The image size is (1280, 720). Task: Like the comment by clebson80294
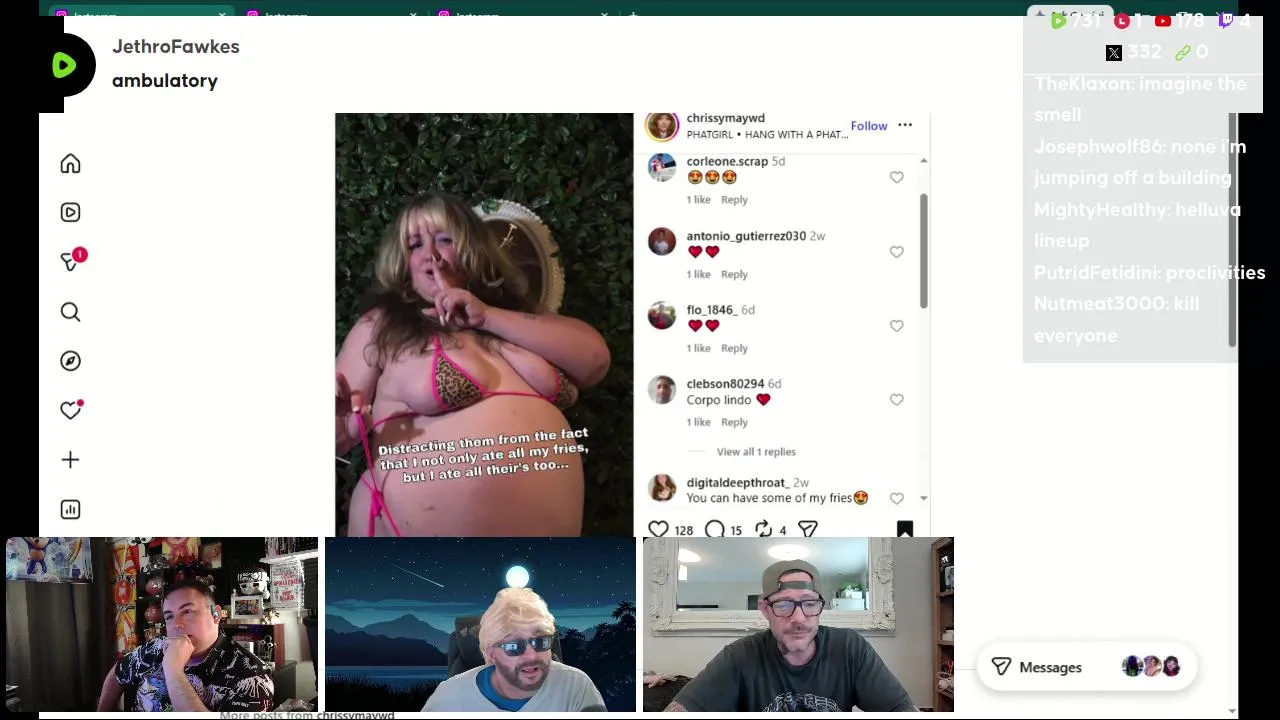[x=896, y=400]
